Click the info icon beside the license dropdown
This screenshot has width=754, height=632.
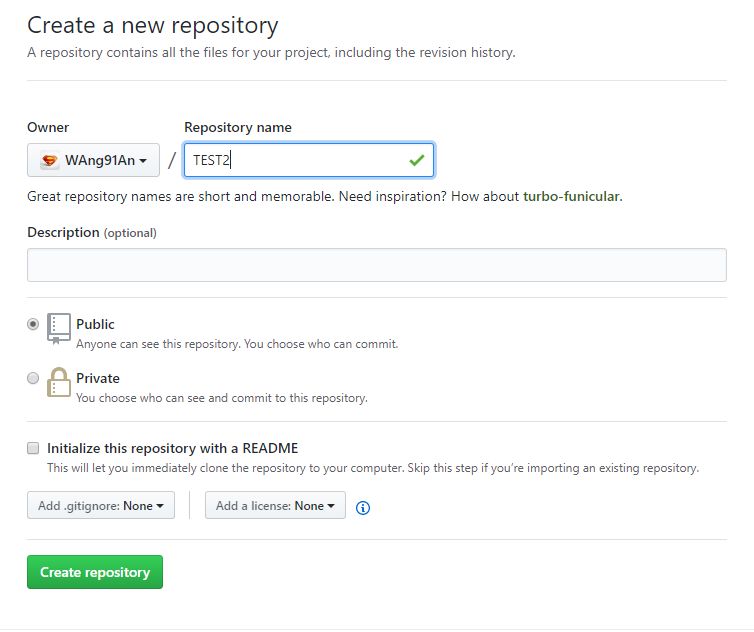(x=363, y=507)
